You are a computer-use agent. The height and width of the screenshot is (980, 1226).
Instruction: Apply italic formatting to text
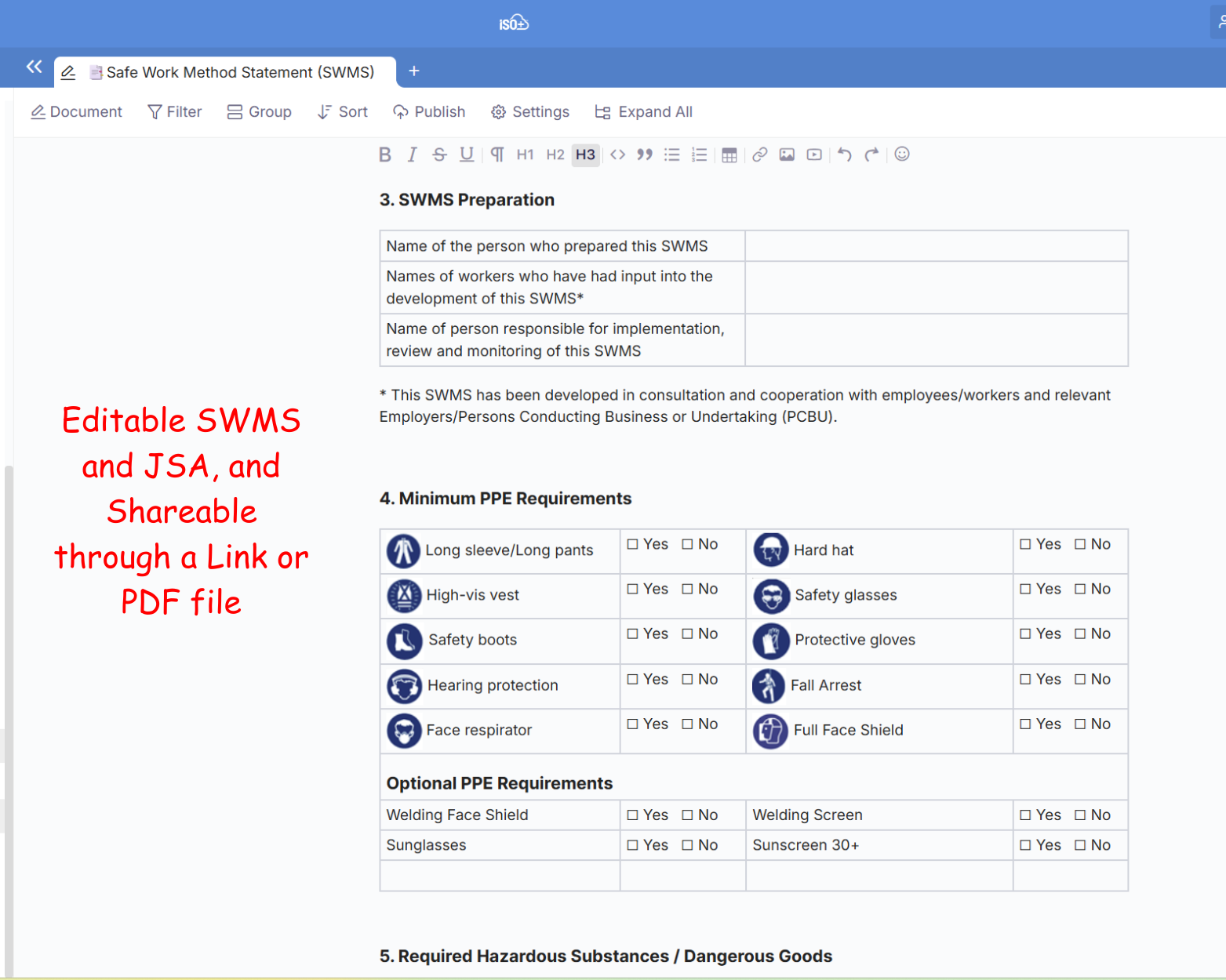pyautogui.click(x=412, y=154)
